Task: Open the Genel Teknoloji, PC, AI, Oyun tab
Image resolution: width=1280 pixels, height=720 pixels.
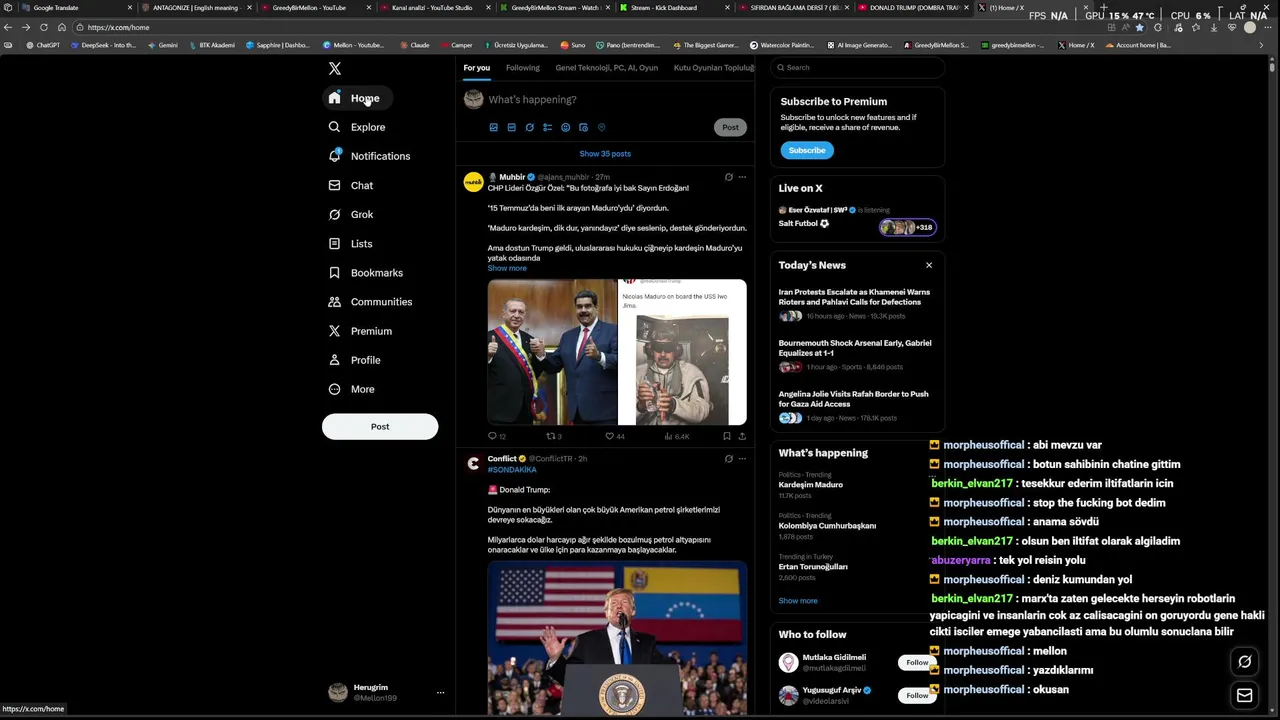Action: [x=606, y=67]
